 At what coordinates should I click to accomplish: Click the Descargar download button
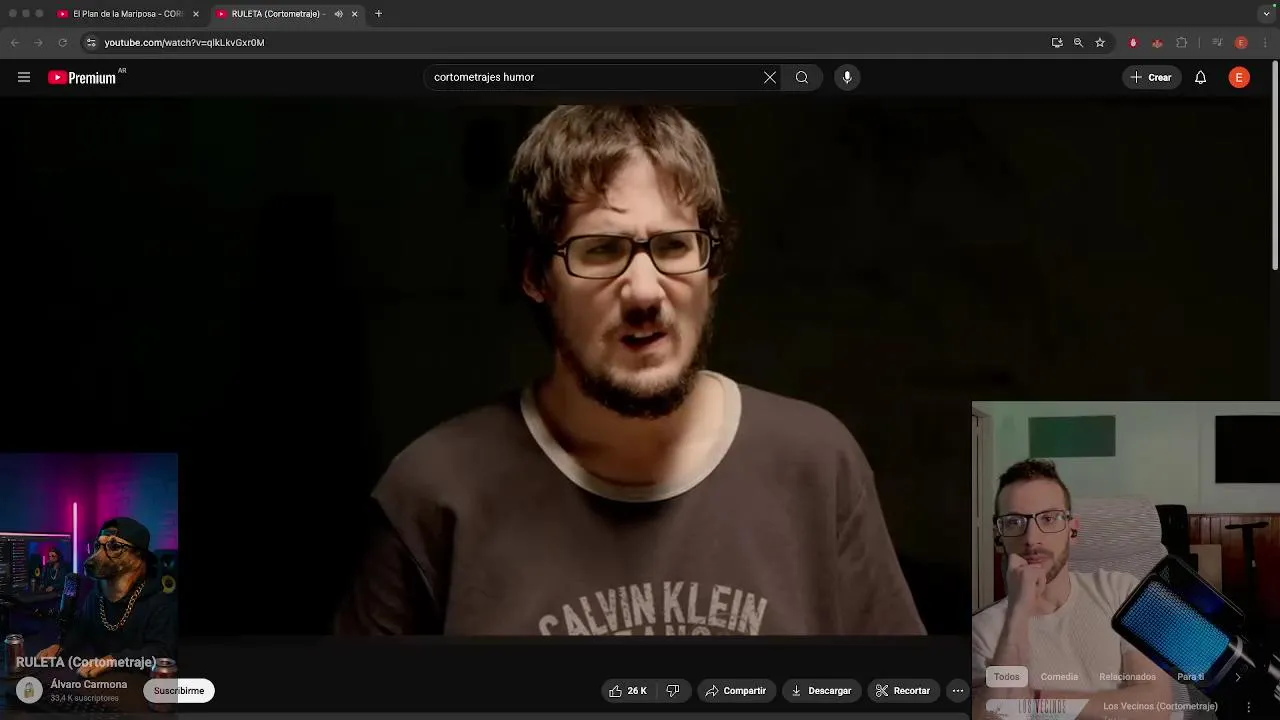point(821,690)
